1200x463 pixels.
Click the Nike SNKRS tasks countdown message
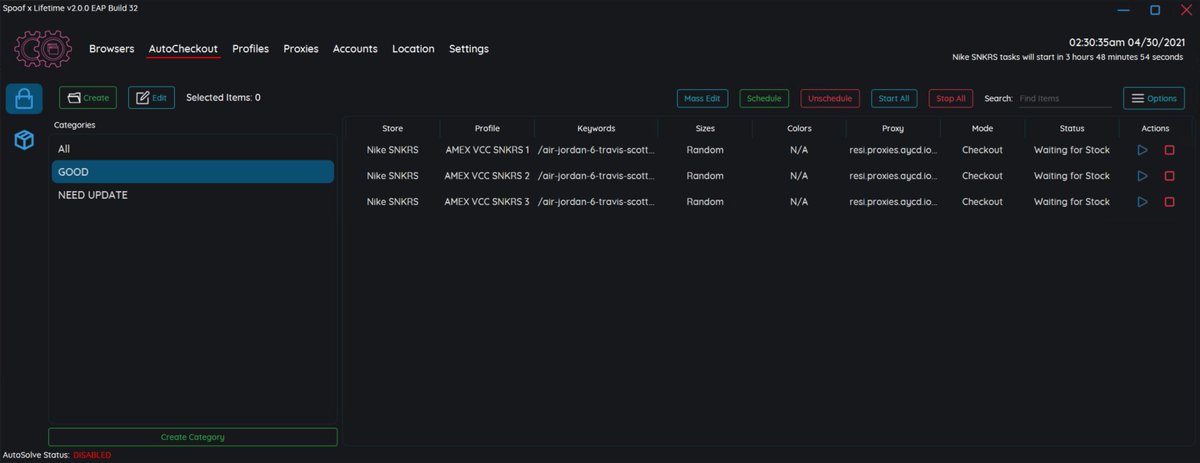[x=1068, y=58]
